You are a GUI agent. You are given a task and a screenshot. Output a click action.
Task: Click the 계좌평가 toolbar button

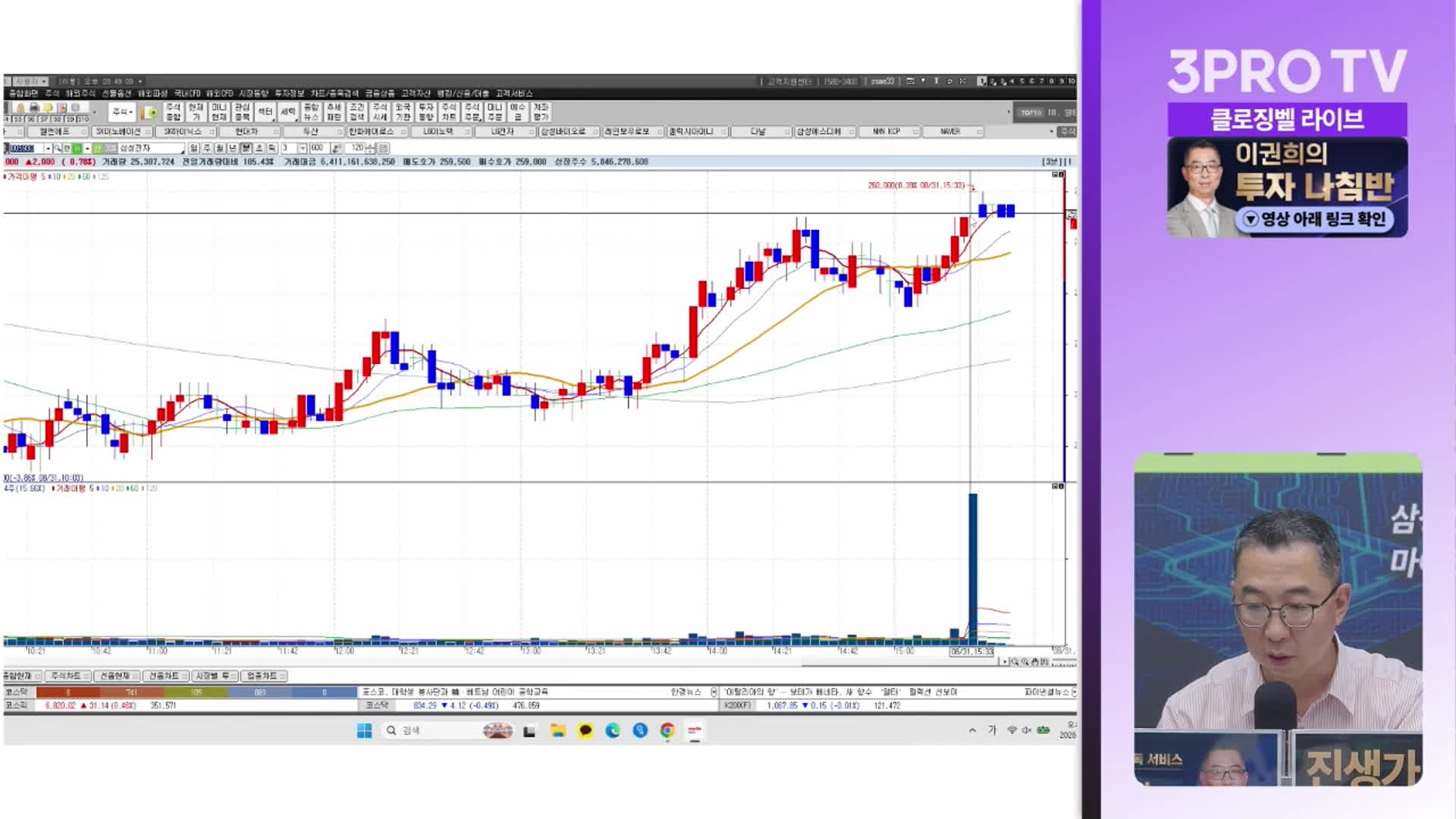click(x=541, y=112)
